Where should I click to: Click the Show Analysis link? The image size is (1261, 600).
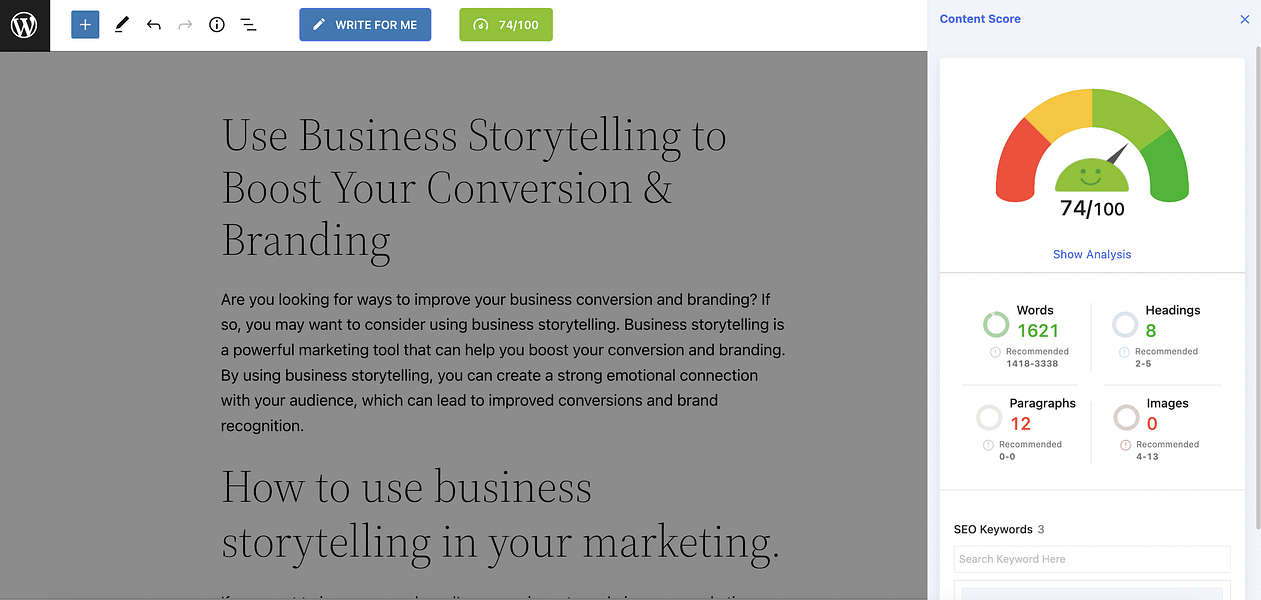click(x=1092, y=254)
